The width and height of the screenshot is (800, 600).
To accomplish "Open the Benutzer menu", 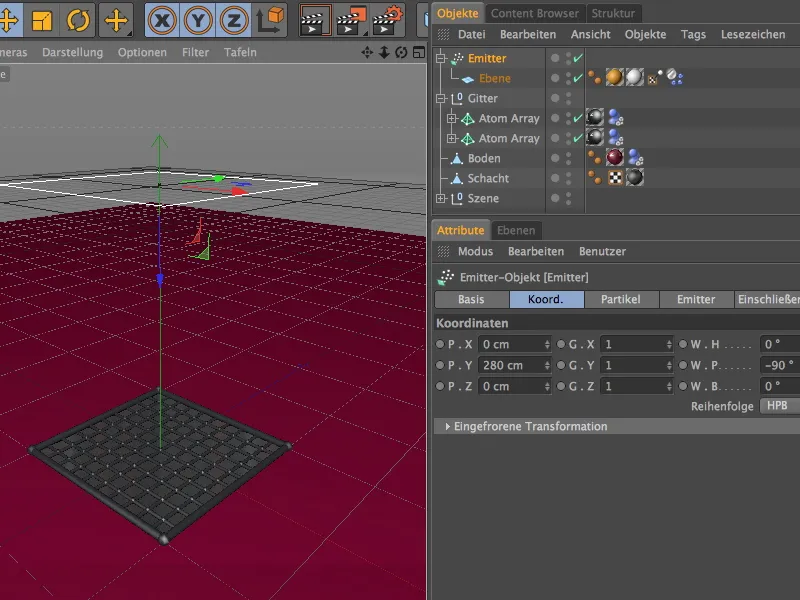I will click(x=602, y=251).
